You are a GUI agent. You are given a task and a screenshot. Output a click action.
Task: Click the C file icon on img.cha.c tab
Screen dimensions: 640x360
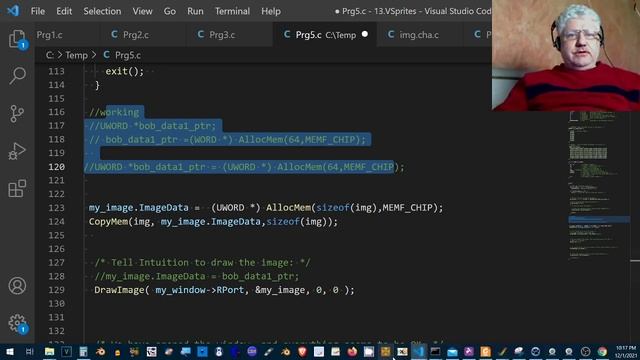tap(391, 35)
